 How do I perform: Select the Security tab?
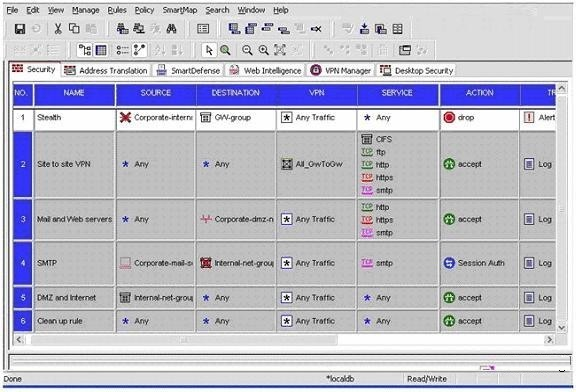tap(34, 69)
